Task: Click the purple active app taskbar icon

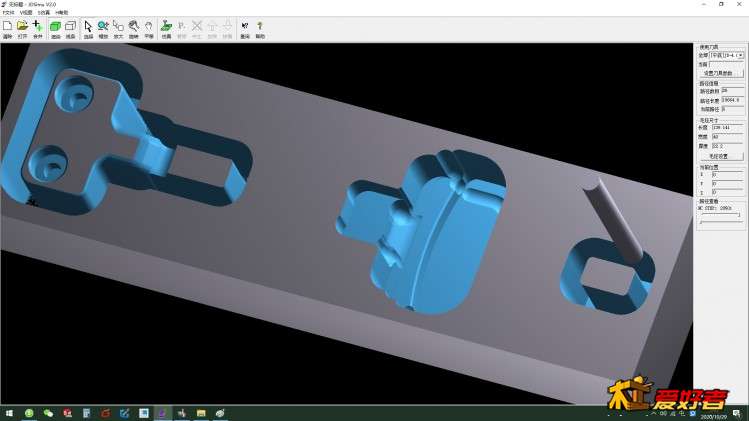Action: pyautogui.click(x=162, y=413)
